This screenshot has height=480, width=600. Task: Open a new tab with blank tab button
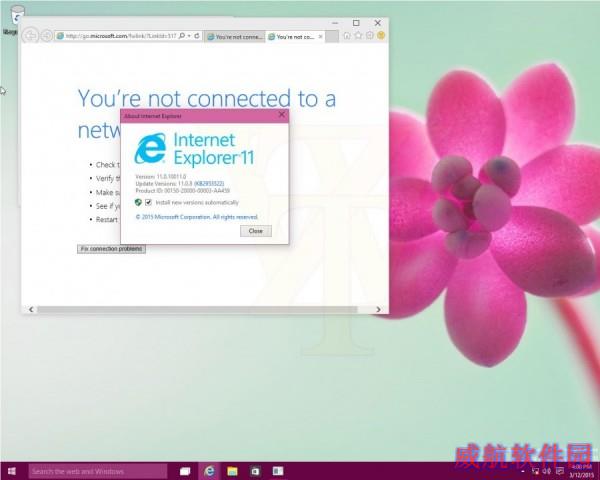(x=332, y=37)
